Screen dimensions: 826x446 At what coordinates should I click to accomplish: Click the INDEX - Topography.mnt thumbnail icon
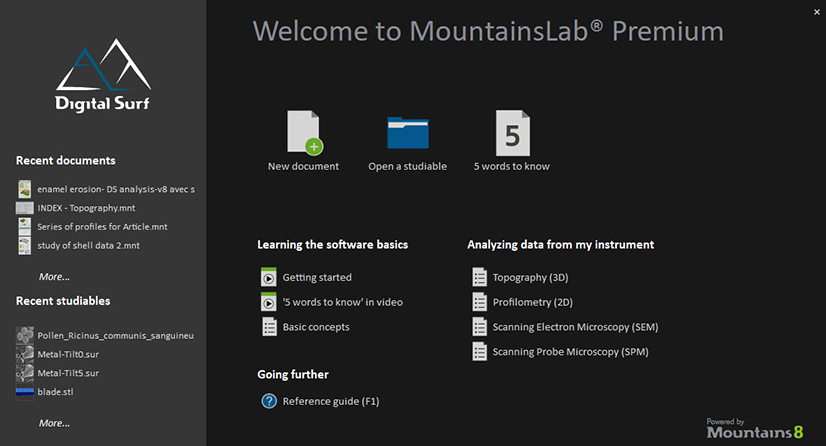point(24,208)
